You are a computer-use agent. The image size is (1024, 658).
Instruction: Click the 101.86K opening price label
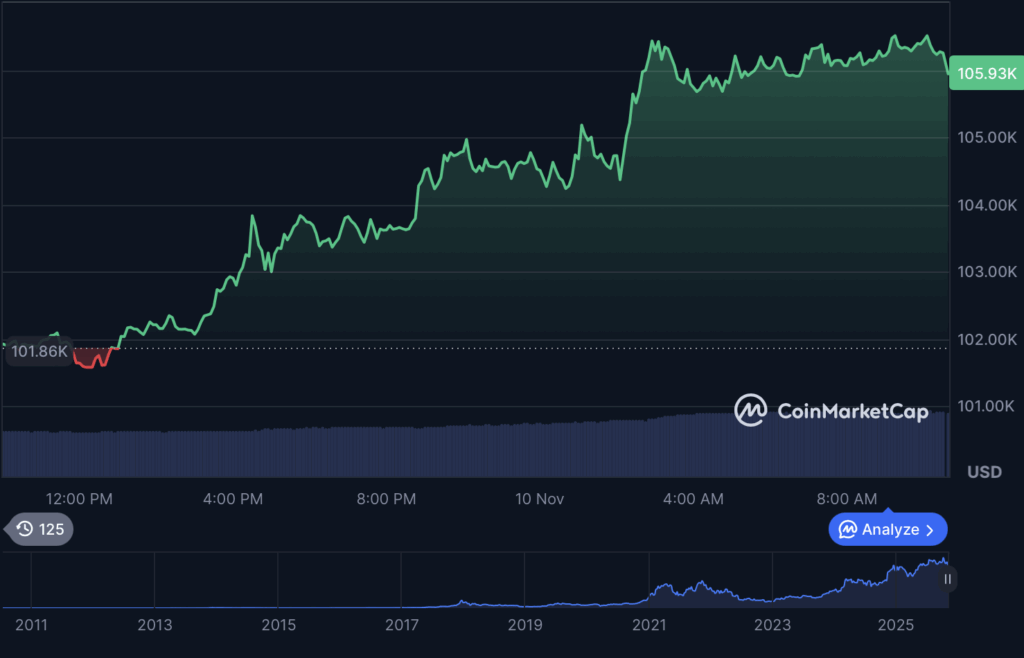click(x=36, y=352)
